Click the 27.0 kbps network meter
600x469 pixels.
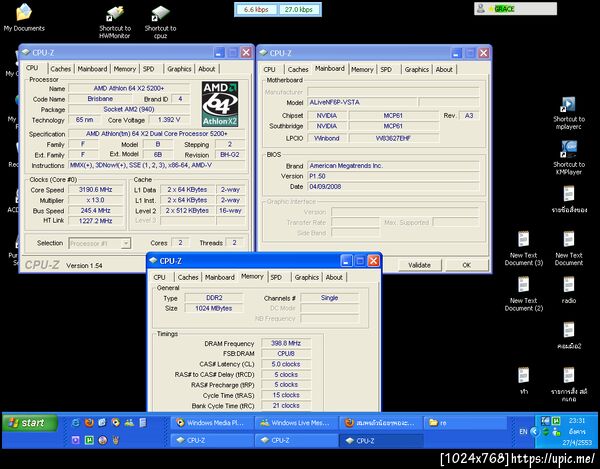[299, 10]
